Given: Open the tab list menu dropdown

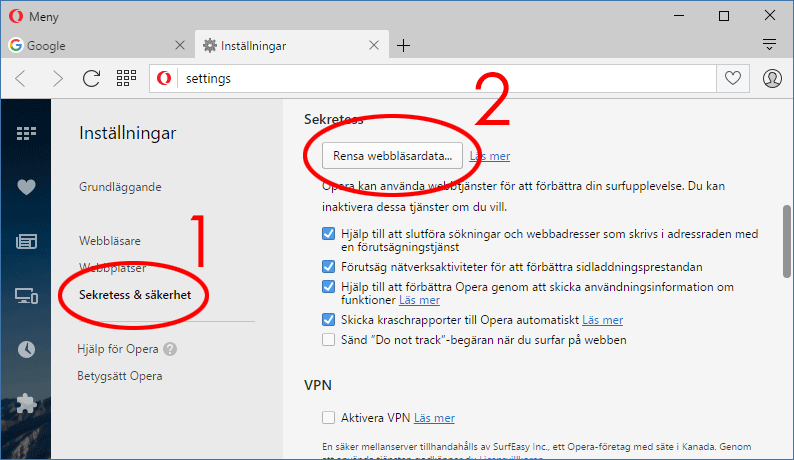Looking at the screenshot, I should coord(769,45).
